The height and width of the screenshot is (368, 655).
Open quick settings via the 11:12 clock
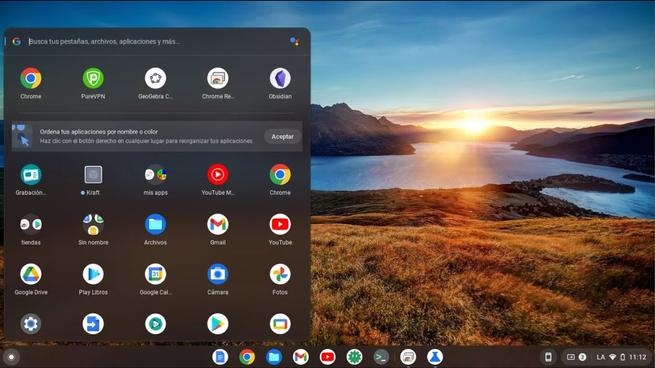pos(637,357)
